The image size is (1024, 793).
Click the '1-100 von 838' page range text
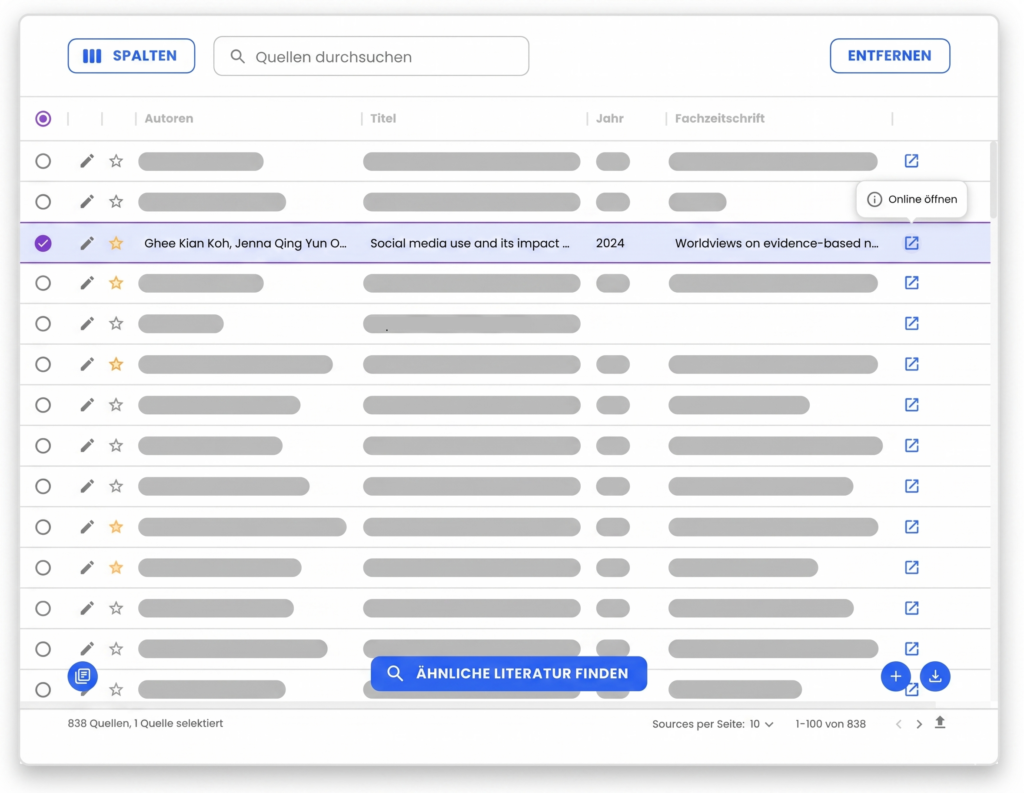click(x=830, y=724)
